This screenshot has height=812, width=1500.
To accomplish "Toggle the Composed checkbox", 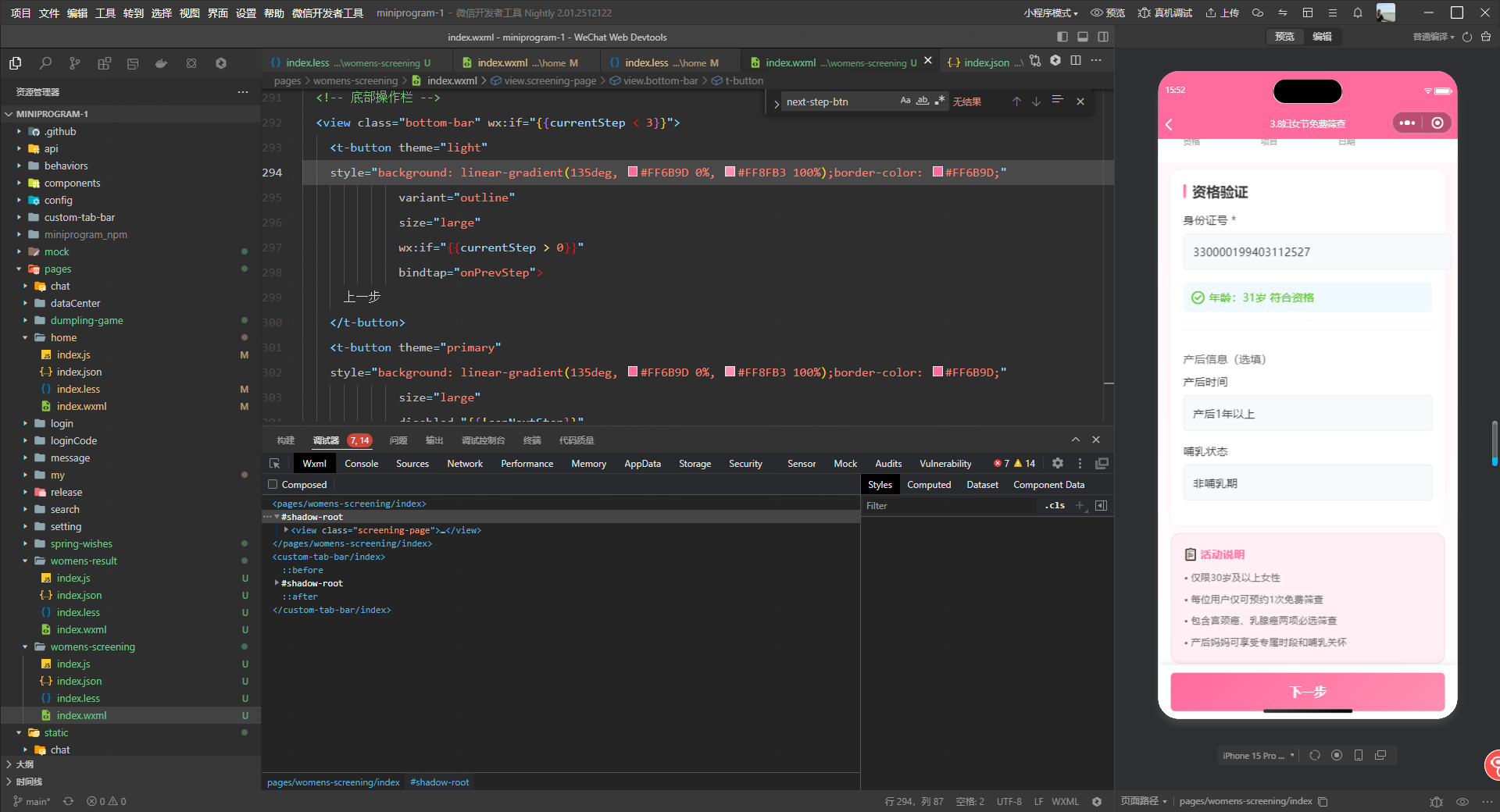I will pos(273,485).
